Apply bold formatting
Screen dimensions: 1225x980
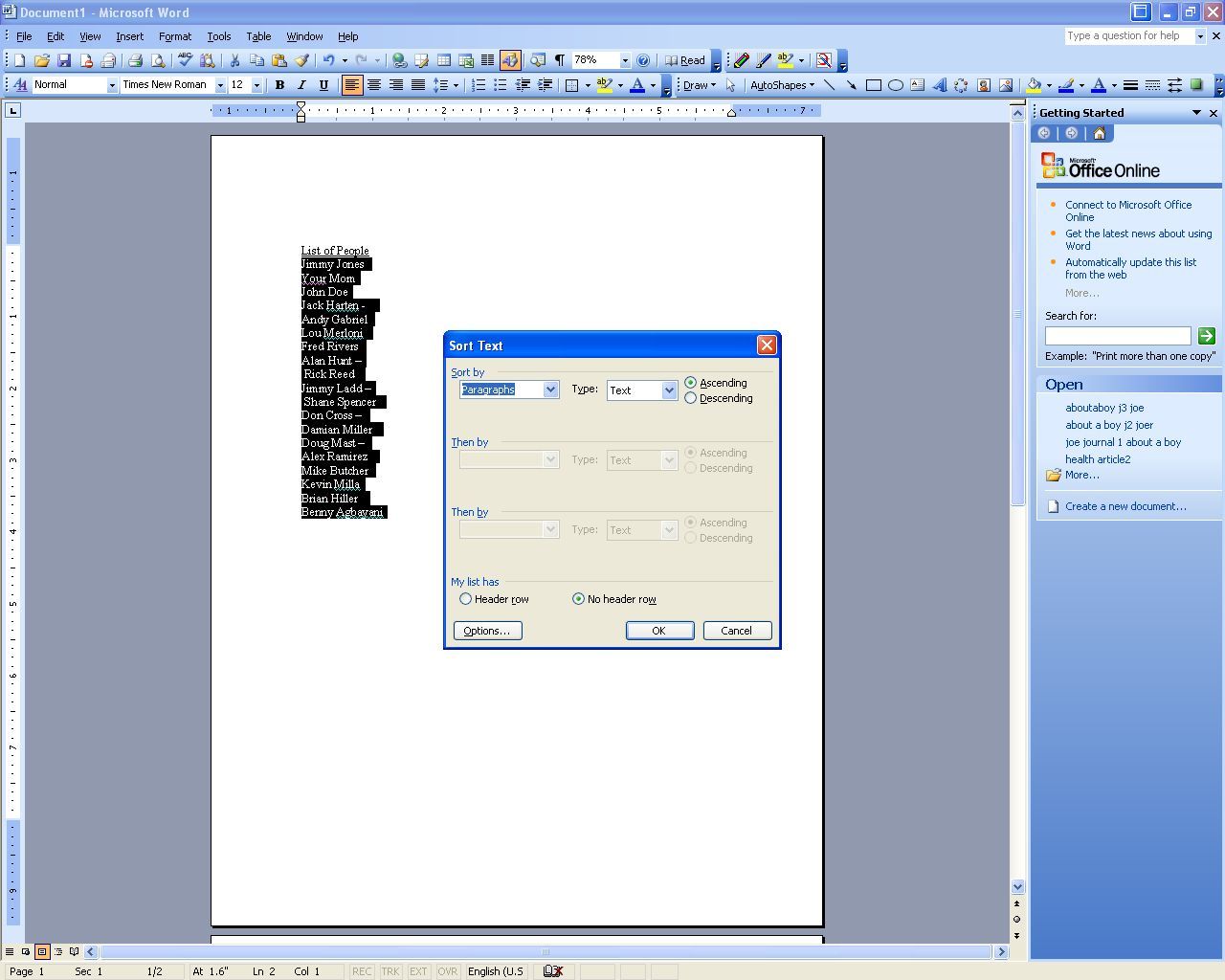(x=279, y=85)
